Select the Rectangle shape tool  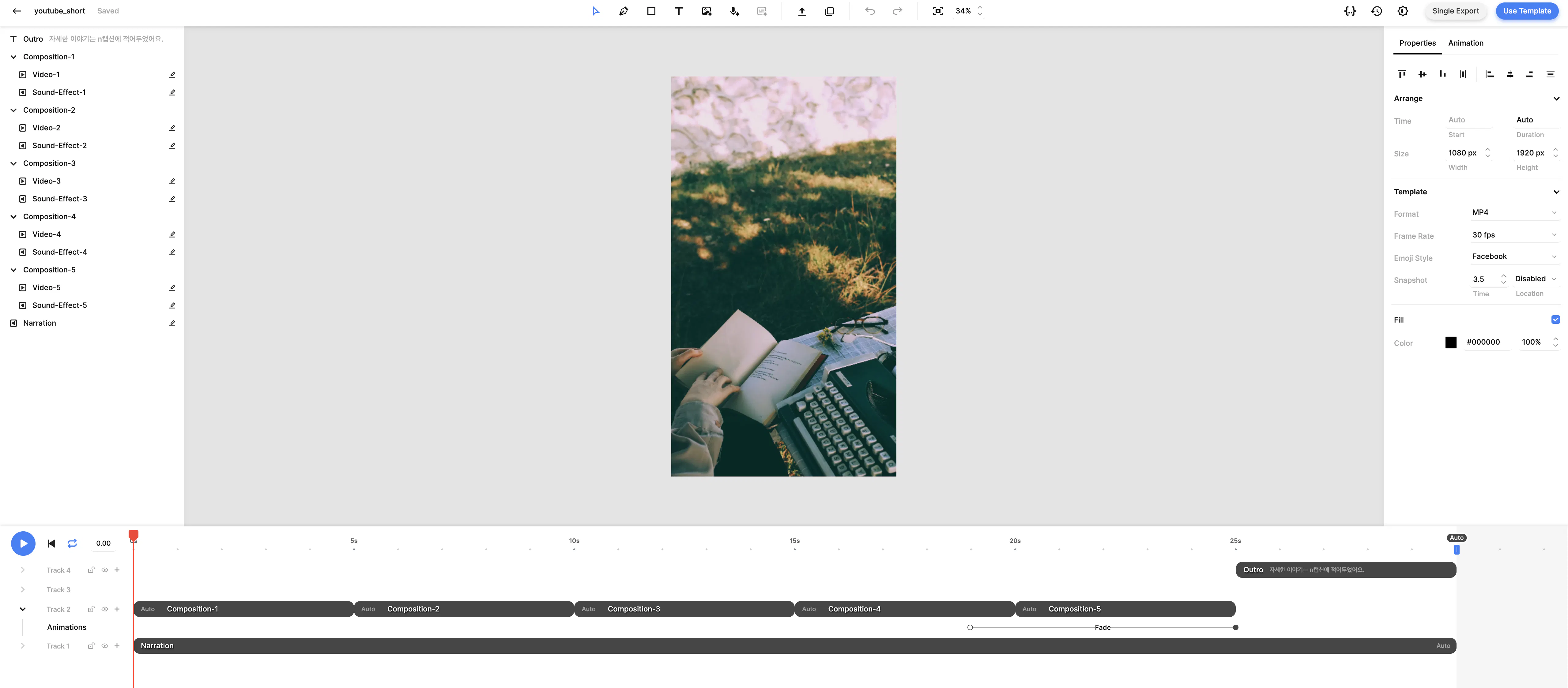[x=651, y=11]
